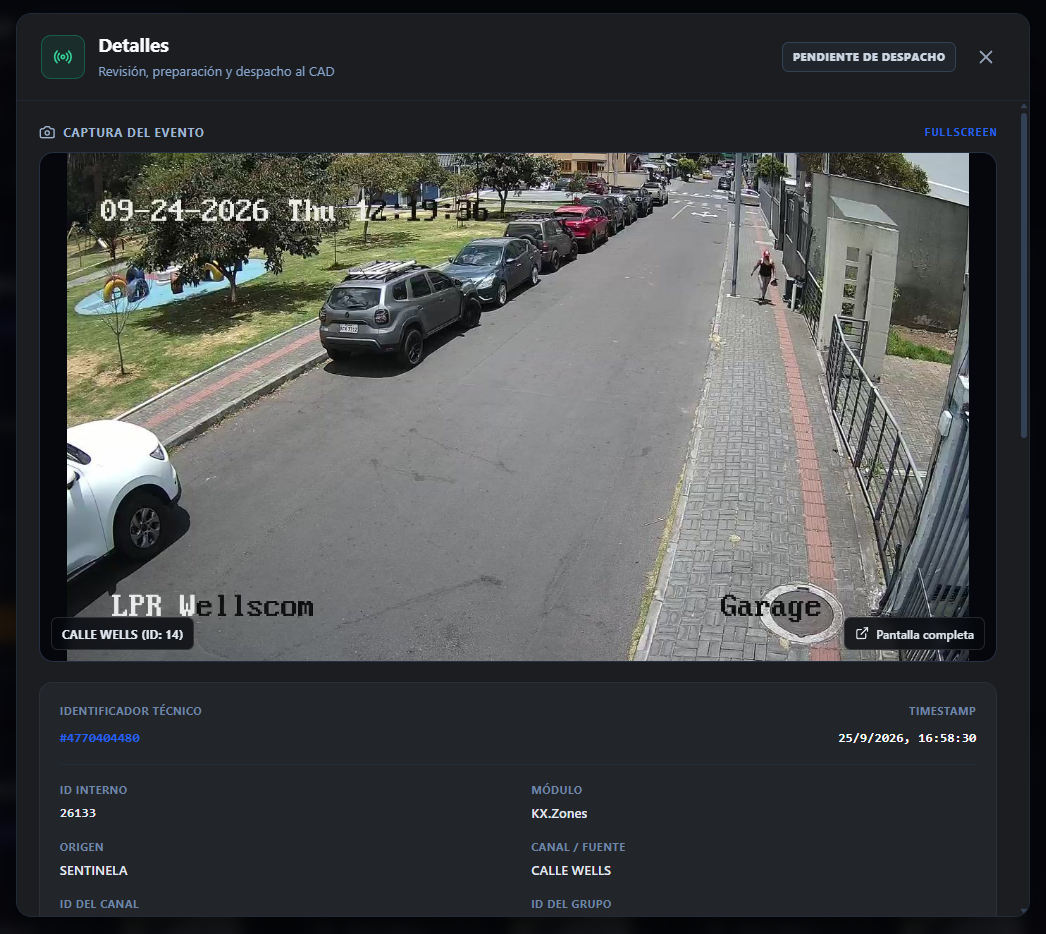Click the scroll up arrow of the dialog
The image size is (1046, 934).
[1024, 106]
